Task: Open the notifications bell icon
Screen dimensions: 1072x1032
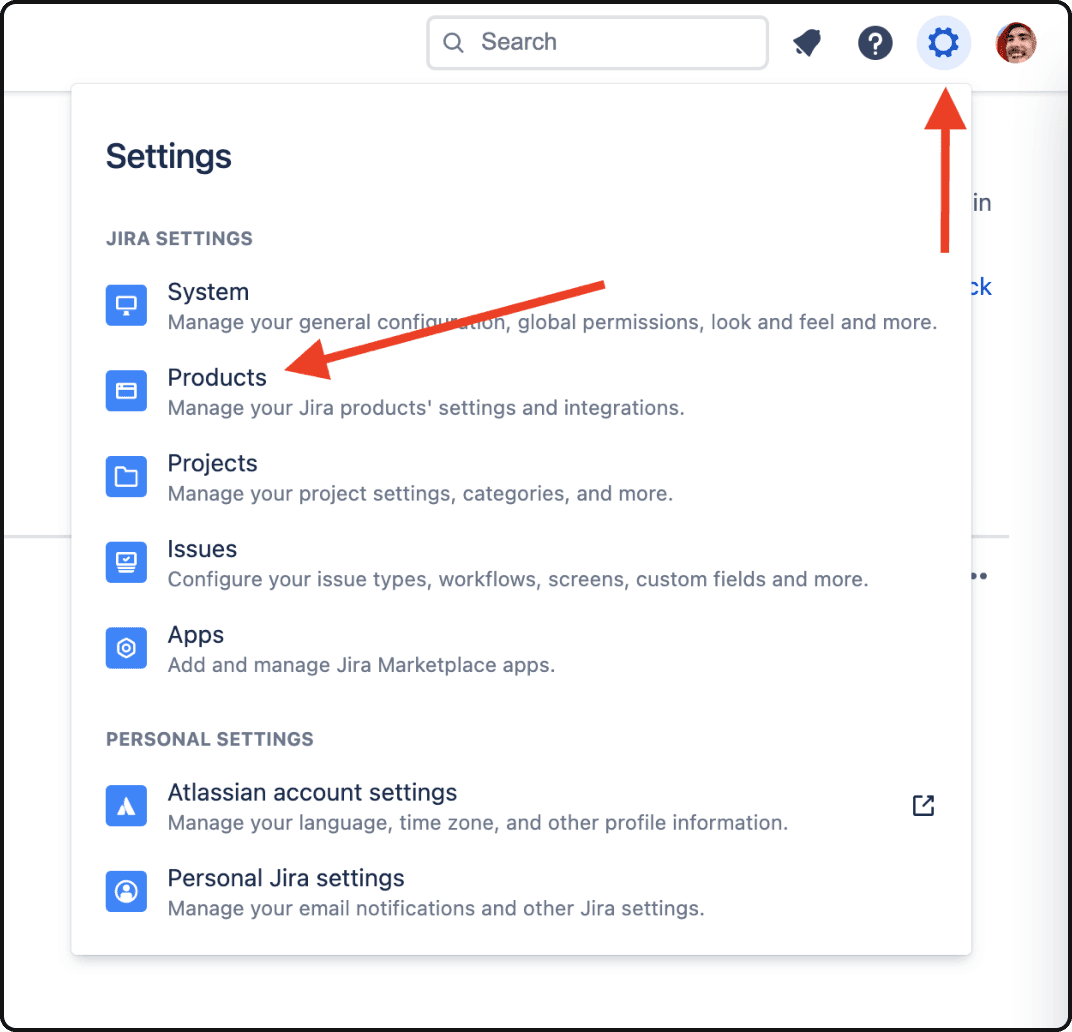Action: click(807, 43)
